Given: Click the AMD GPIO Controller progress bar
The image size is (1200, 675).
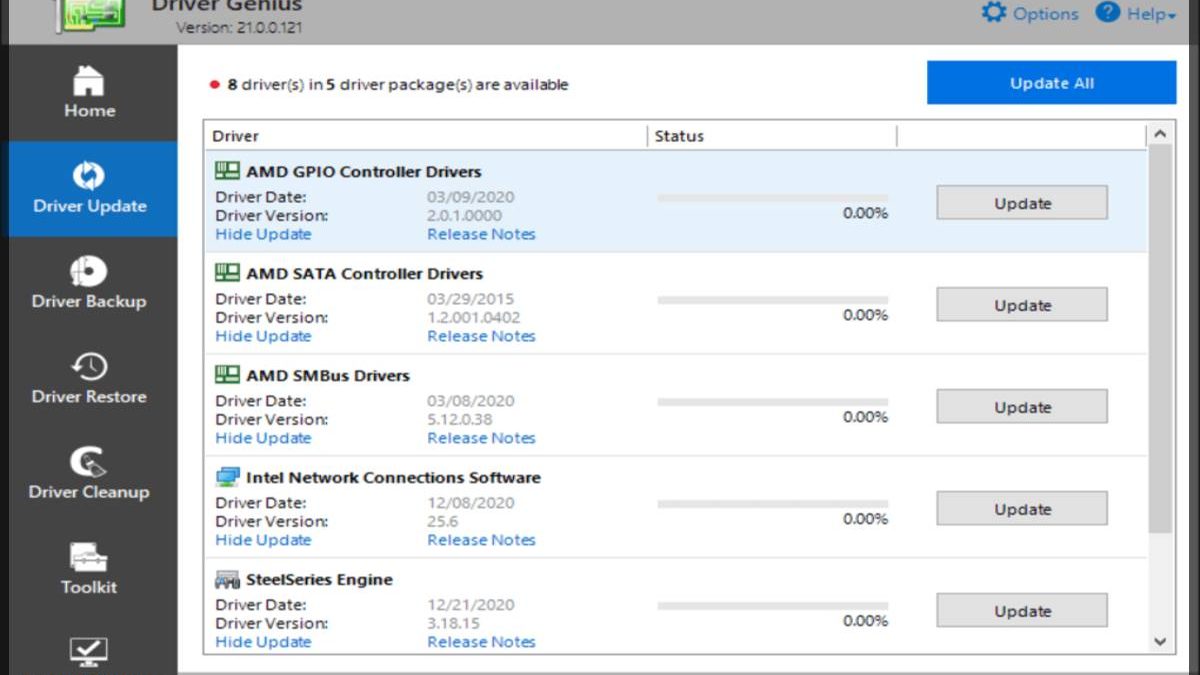Looking at the screenshot, I should [772, 198].
